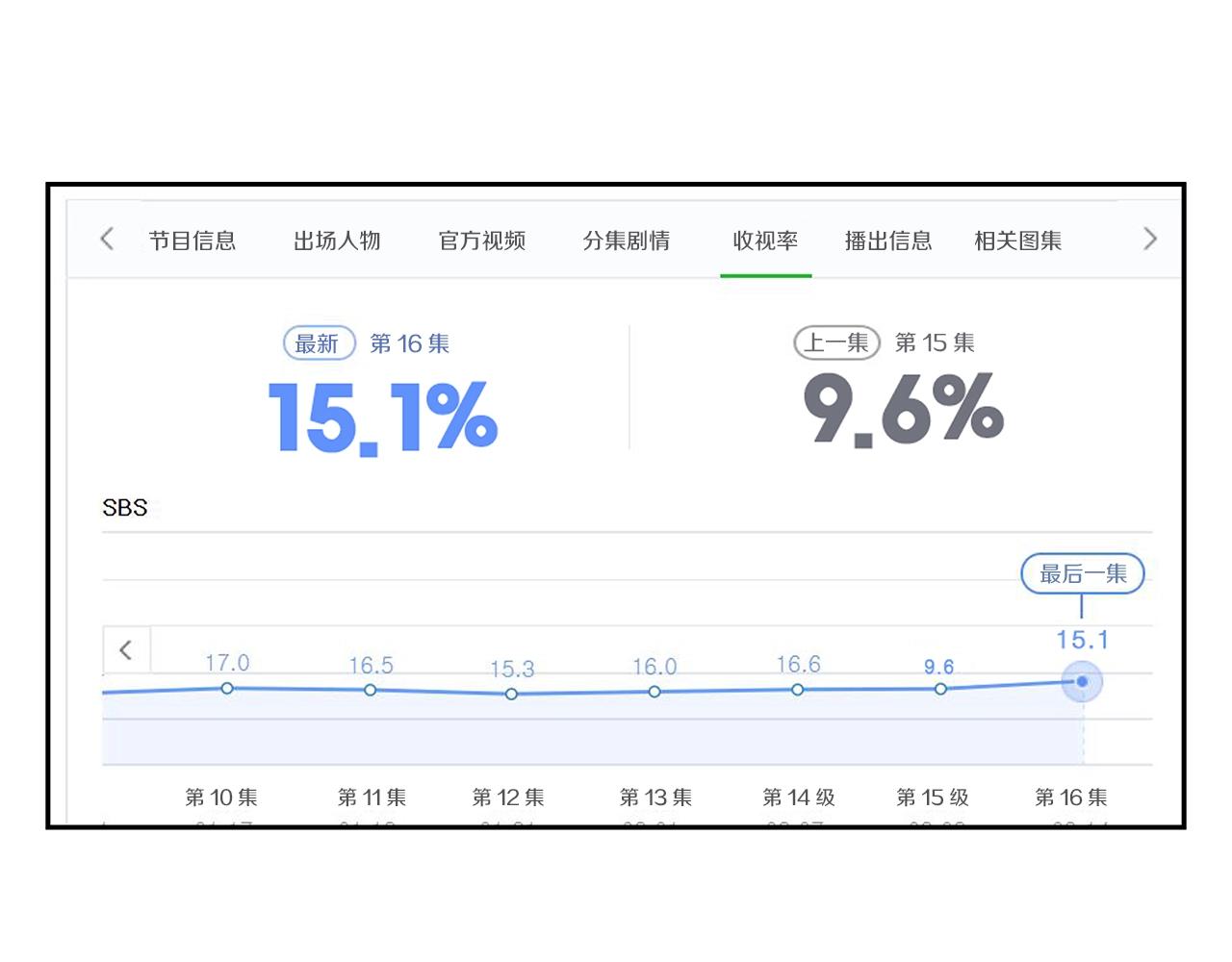Open the 节目信息 tab
This screenshot has height=962, width=1232.
pyautogui.click(x=192, y=240)
